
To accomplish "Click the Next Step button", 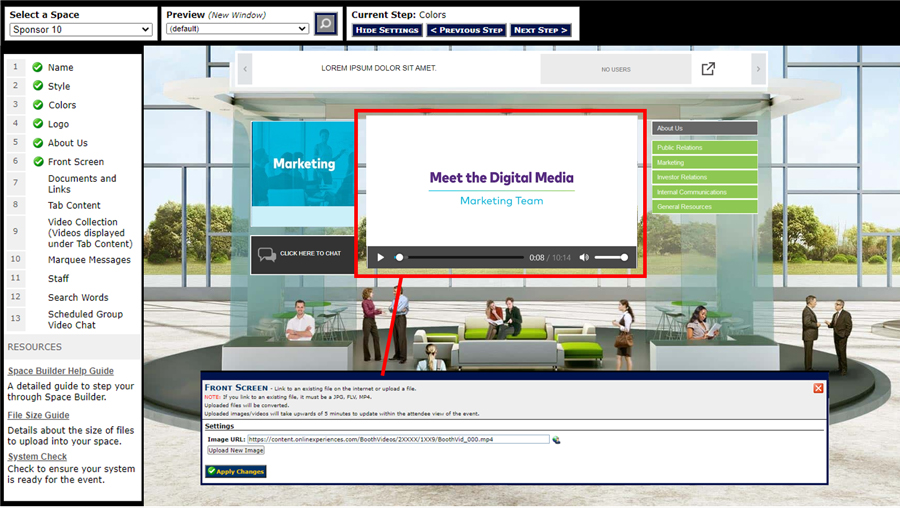I will (x=540, y=30).
